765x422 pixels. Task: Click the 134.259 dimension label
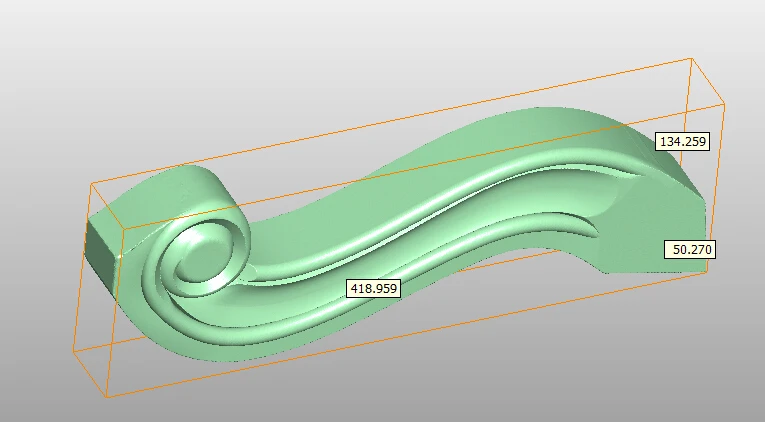click(683, 141)
